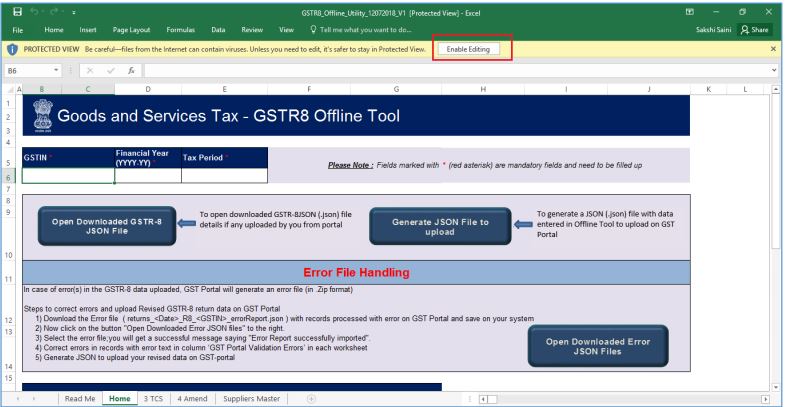Open the Page Layout tab
Viewport: 787px width, 407px height.
point(132,30)
